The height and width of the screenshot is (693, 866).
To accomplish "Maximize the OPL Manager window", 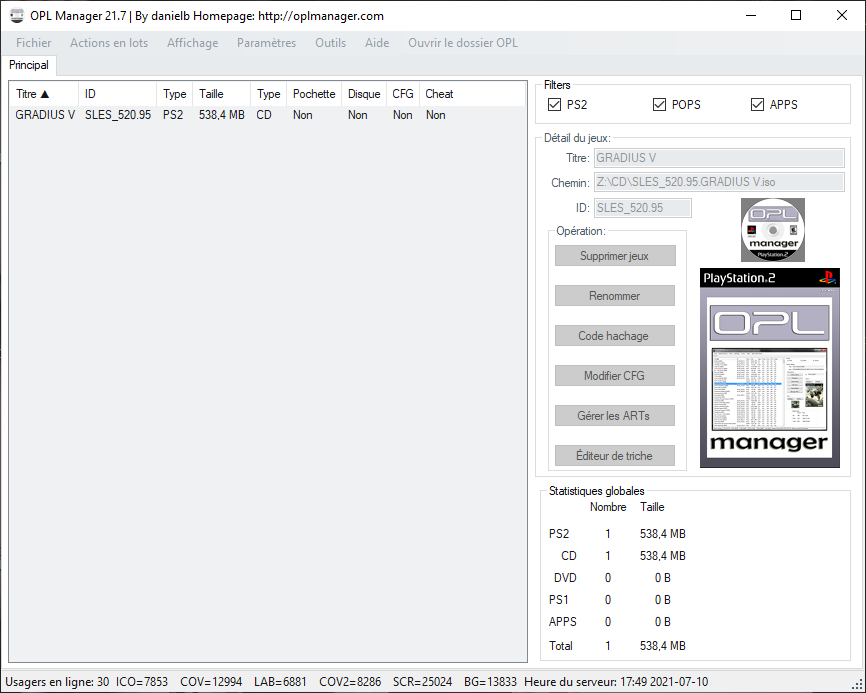I will click(x=796, y=15).
